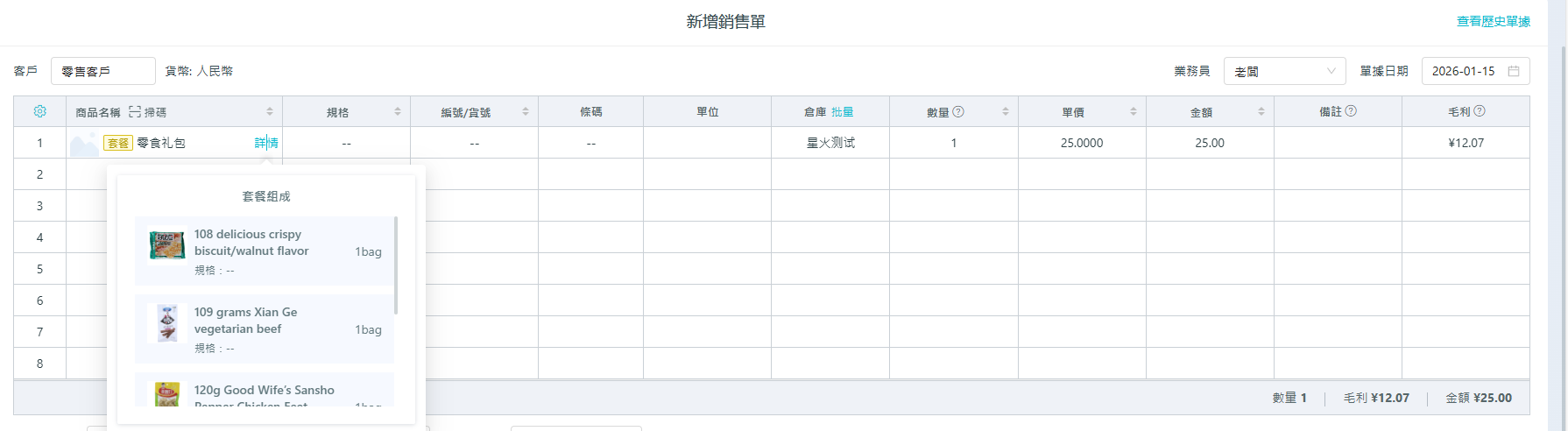Click the 零食礼包 product image placeholder
The width and height of the screenshot is (1568, 431).
coord(84,144)
